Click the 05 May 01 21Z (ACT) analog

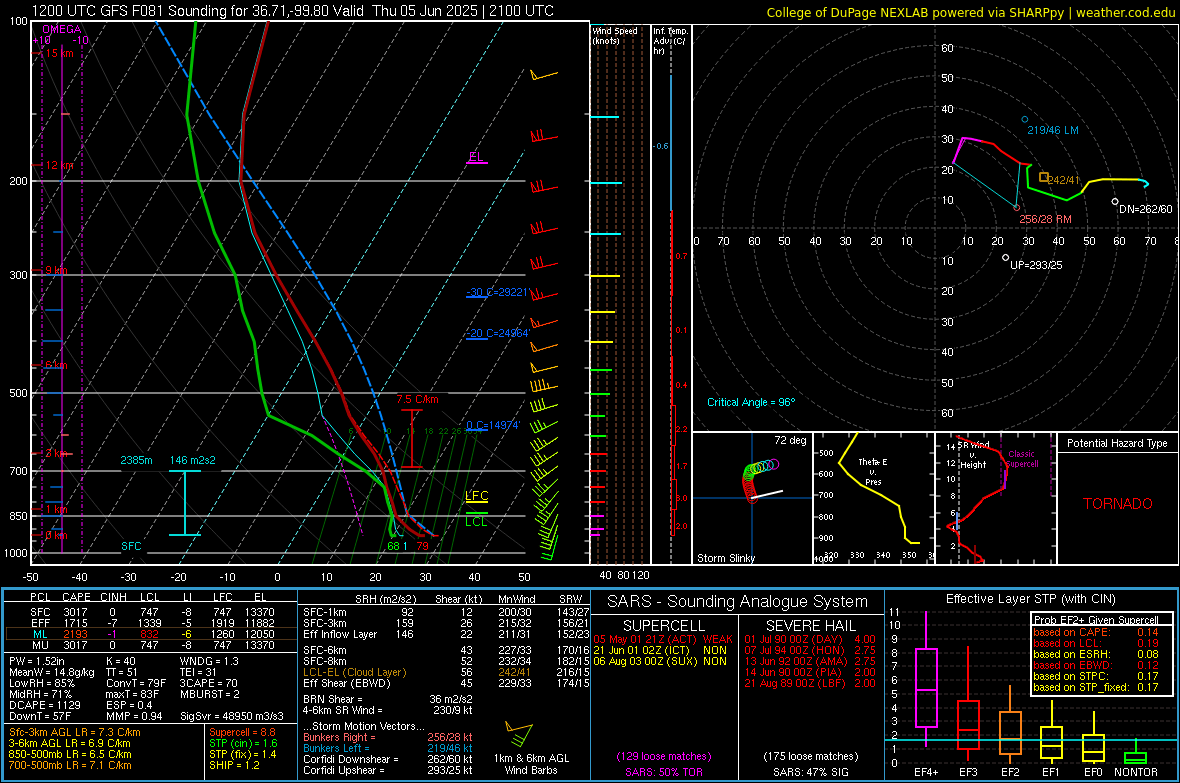click(662, 639)
